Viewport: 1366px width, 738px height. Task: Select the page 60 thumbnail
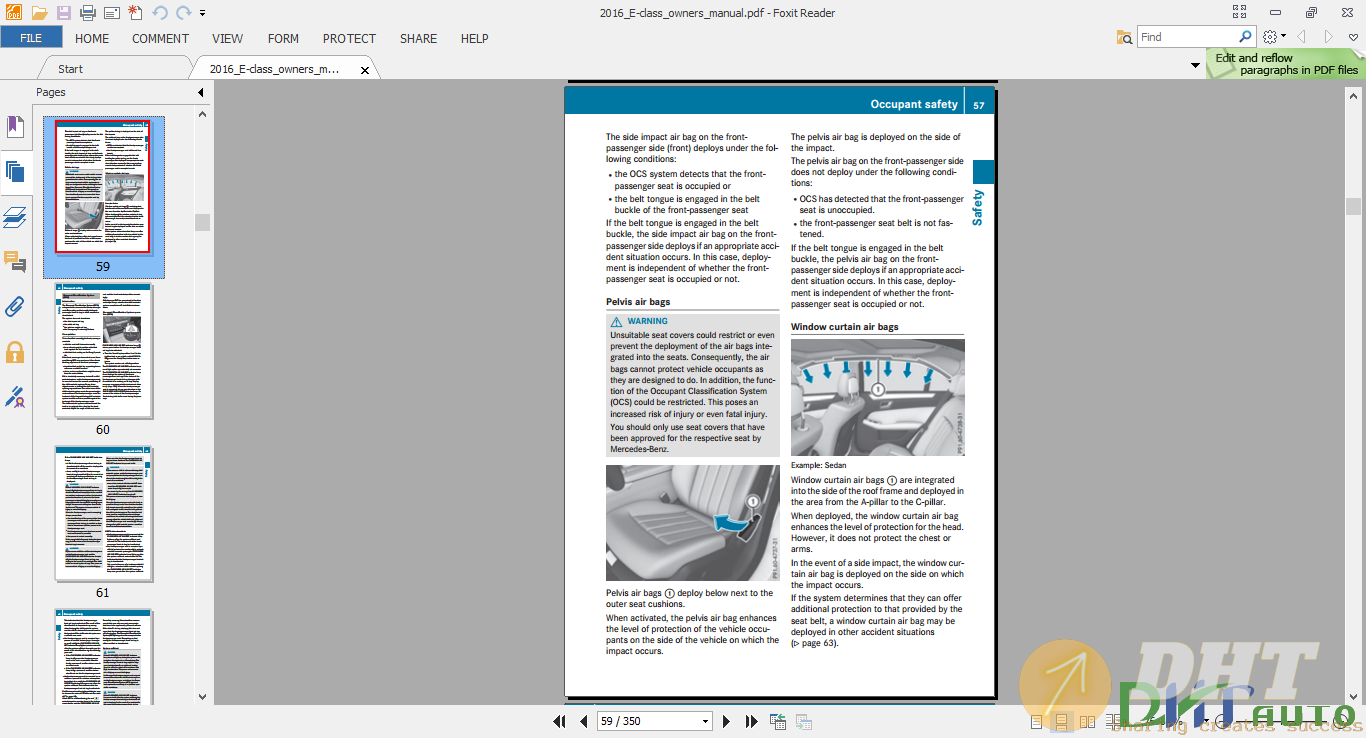[103, 350]
